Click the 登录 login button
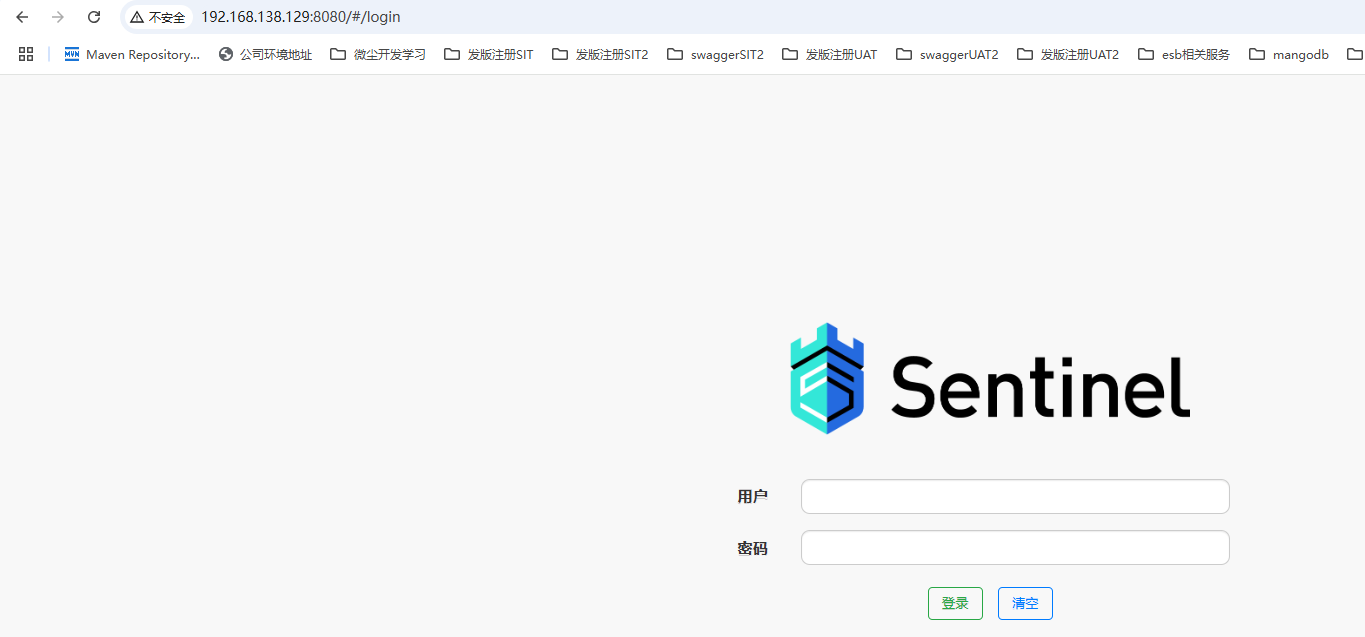This screenshot has width=1365, height=637. tap(955, 603)
